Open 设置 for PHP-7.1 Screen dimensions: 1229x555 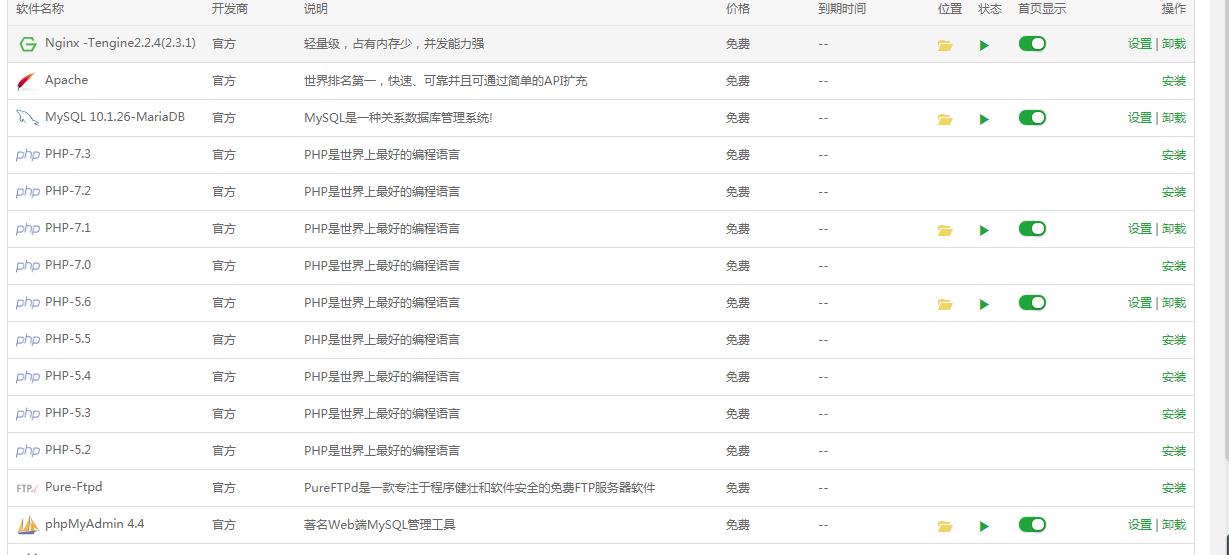point(1140,229)
